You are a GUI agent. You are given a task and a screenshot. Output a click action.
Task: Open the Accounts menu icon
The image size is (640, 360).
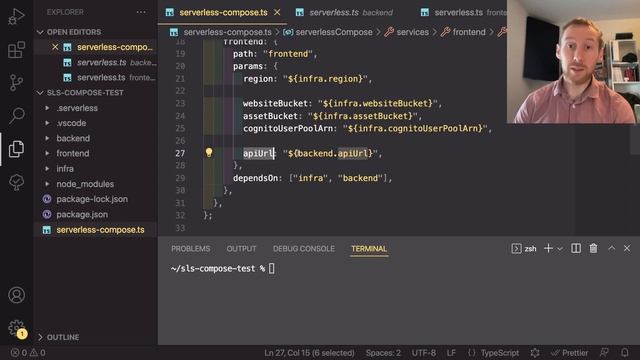[x=16, y=295]
